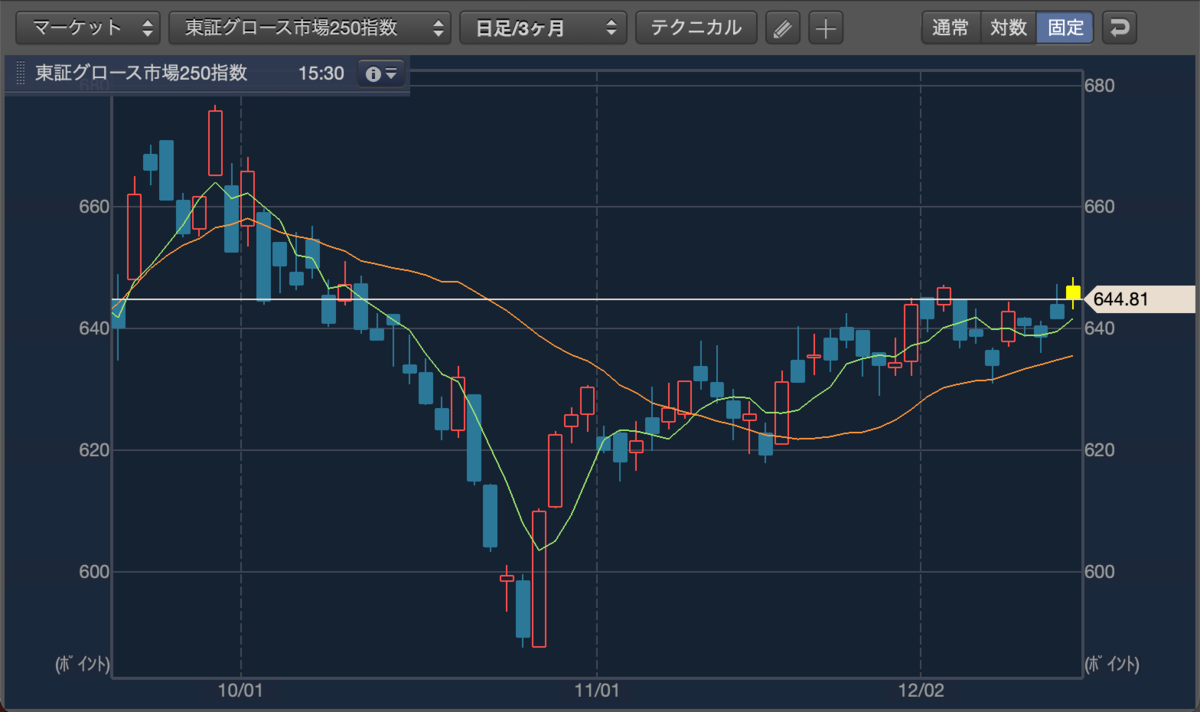Screen dimensions: 1200x712
Task: Click the return arrow reset icon
Action: [1120, 28]
